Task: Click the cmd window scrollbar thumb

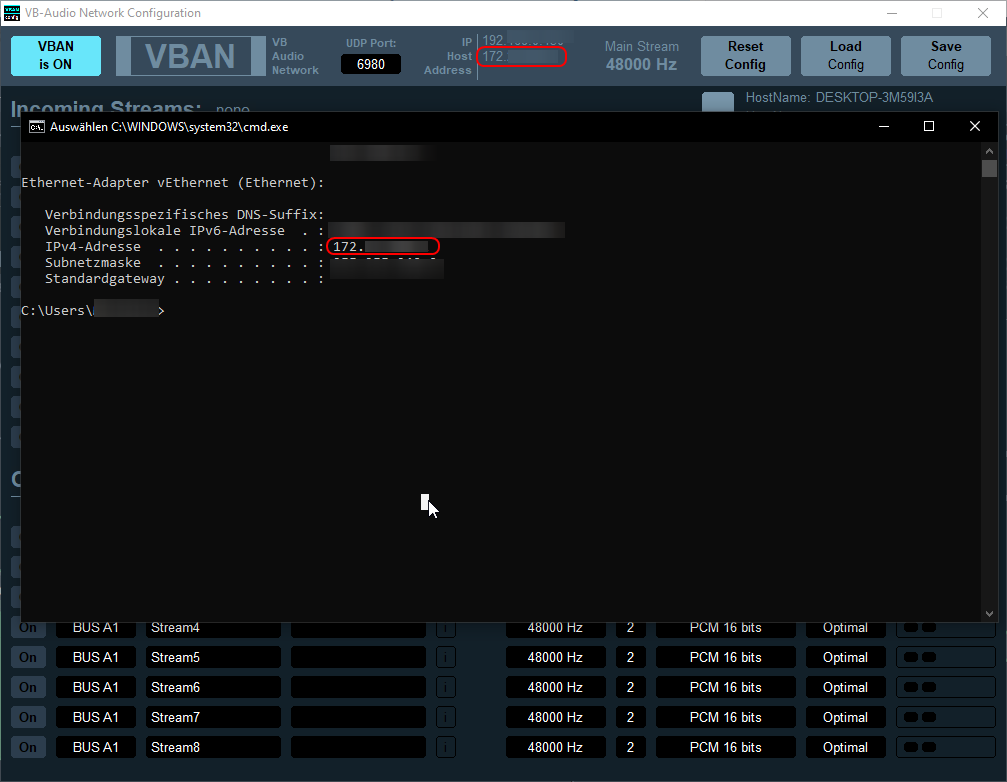Action: 989,168
